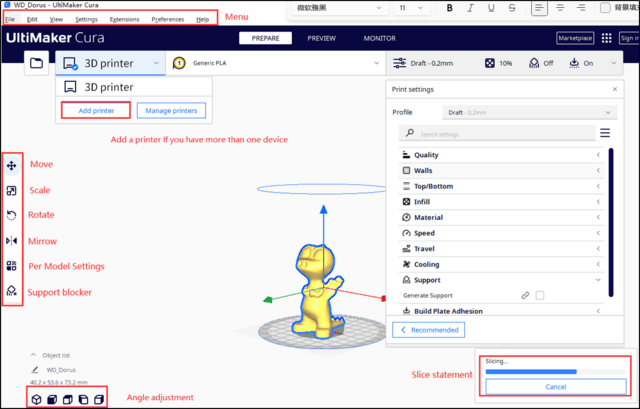Click link icon beside Generate Support

[525, 296]
